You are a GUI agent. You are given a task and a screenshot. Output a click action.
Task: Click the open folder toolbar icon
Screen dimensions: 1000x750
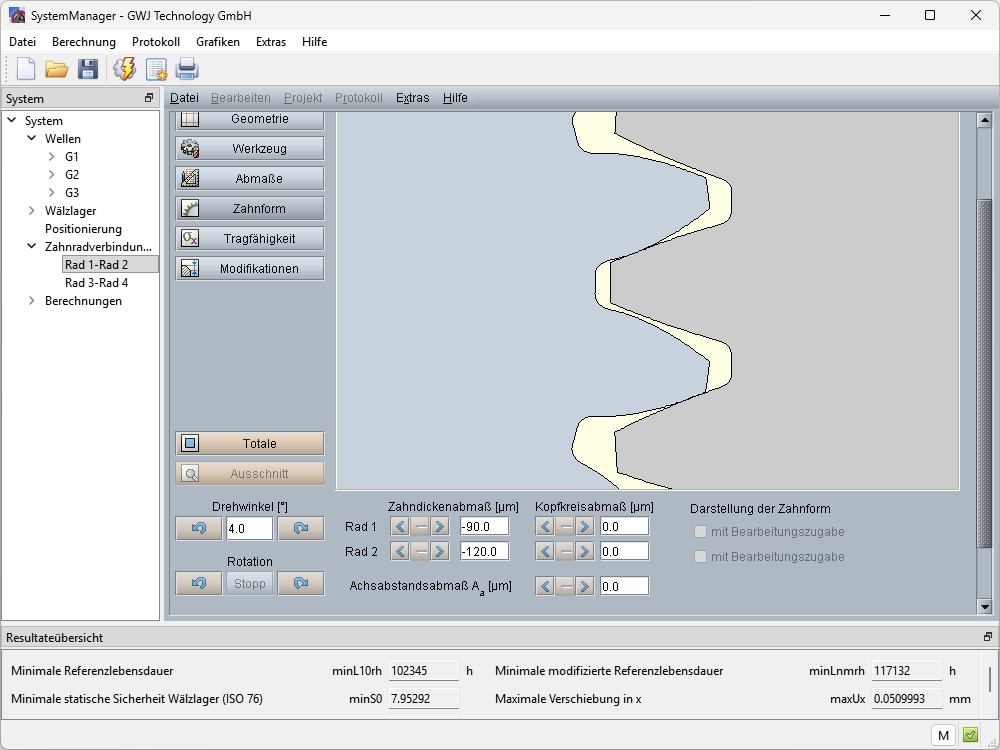click(56, 69)
